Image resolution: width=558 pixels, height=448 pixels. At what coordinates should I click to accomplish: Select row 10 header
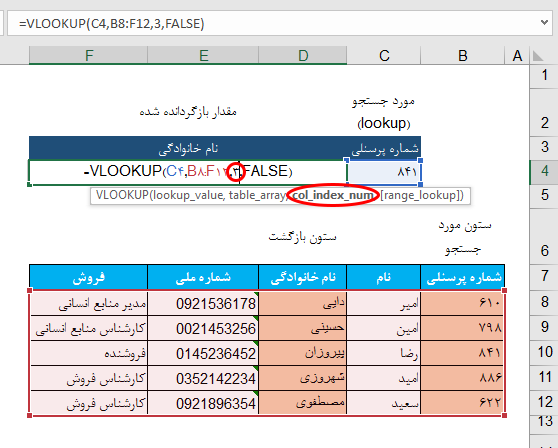pyautogui.click(x=544, y=352)
